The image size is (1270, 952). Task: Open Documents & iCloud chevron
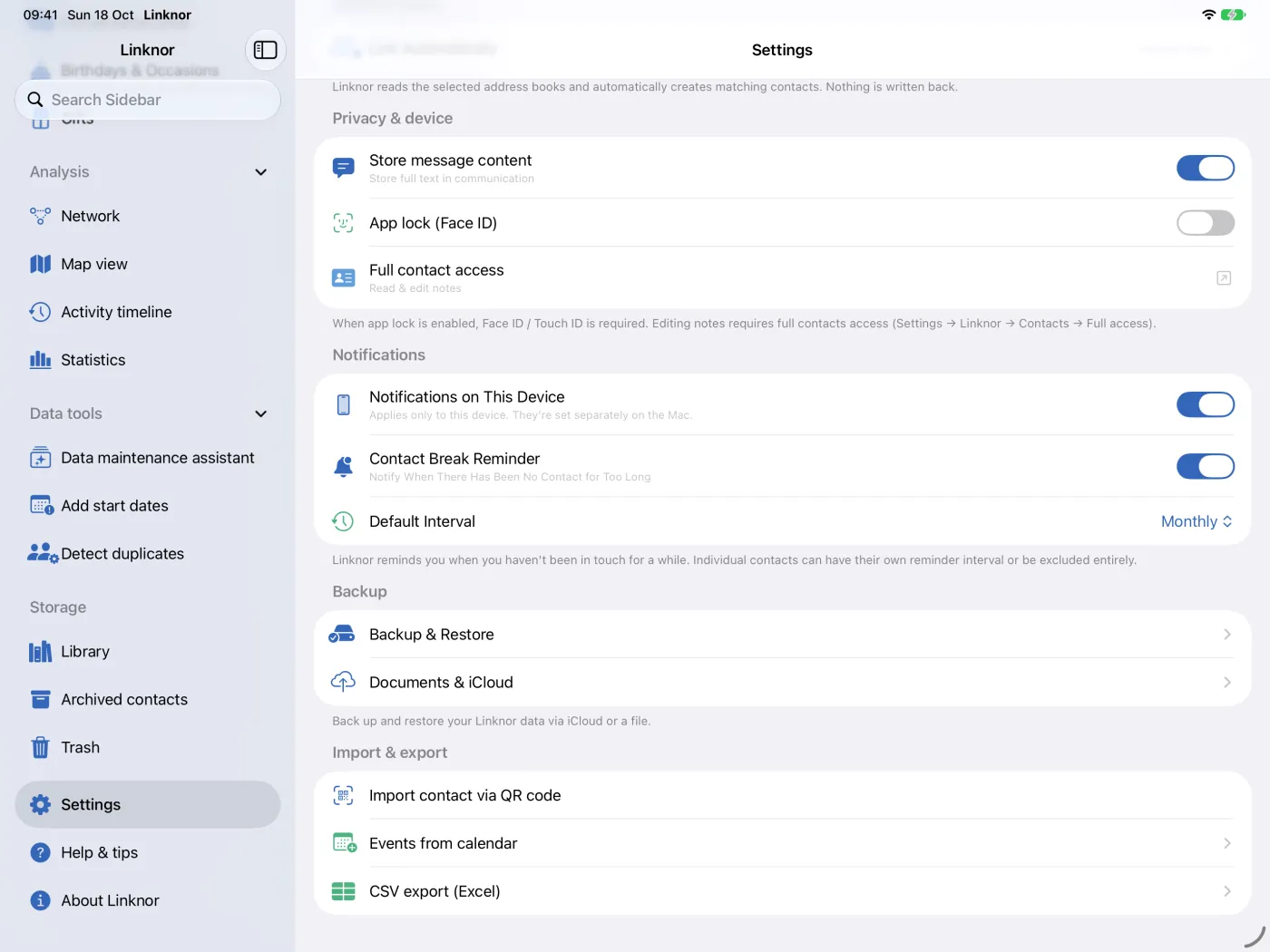click(1226, 683)
